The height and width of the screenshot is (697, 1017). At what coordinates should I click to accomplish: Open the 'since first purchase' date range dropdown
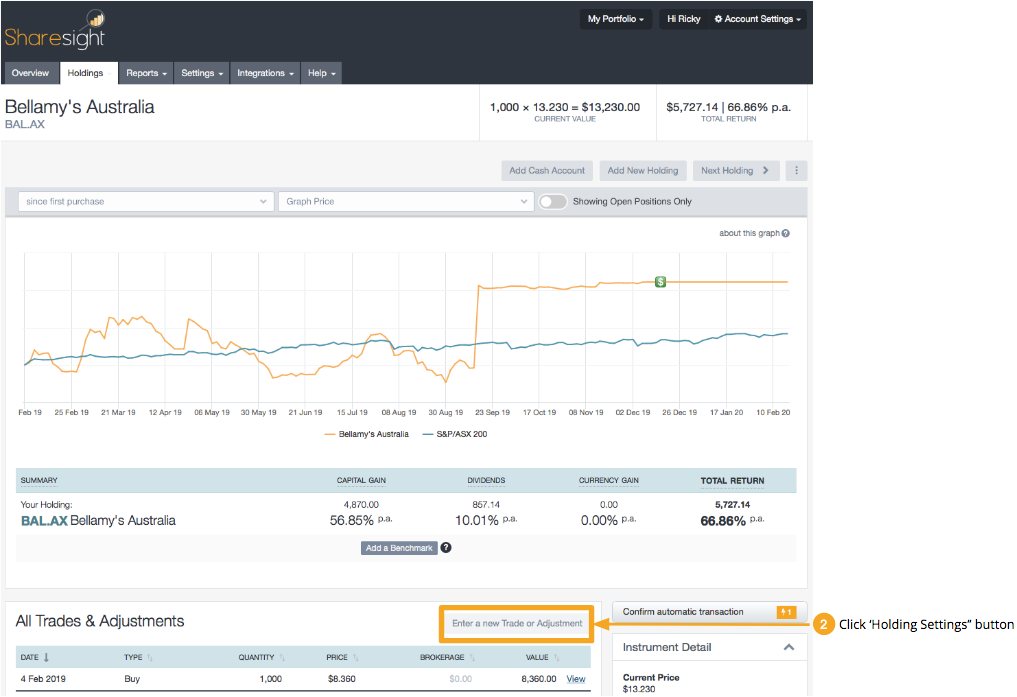(x=145, y=201)
